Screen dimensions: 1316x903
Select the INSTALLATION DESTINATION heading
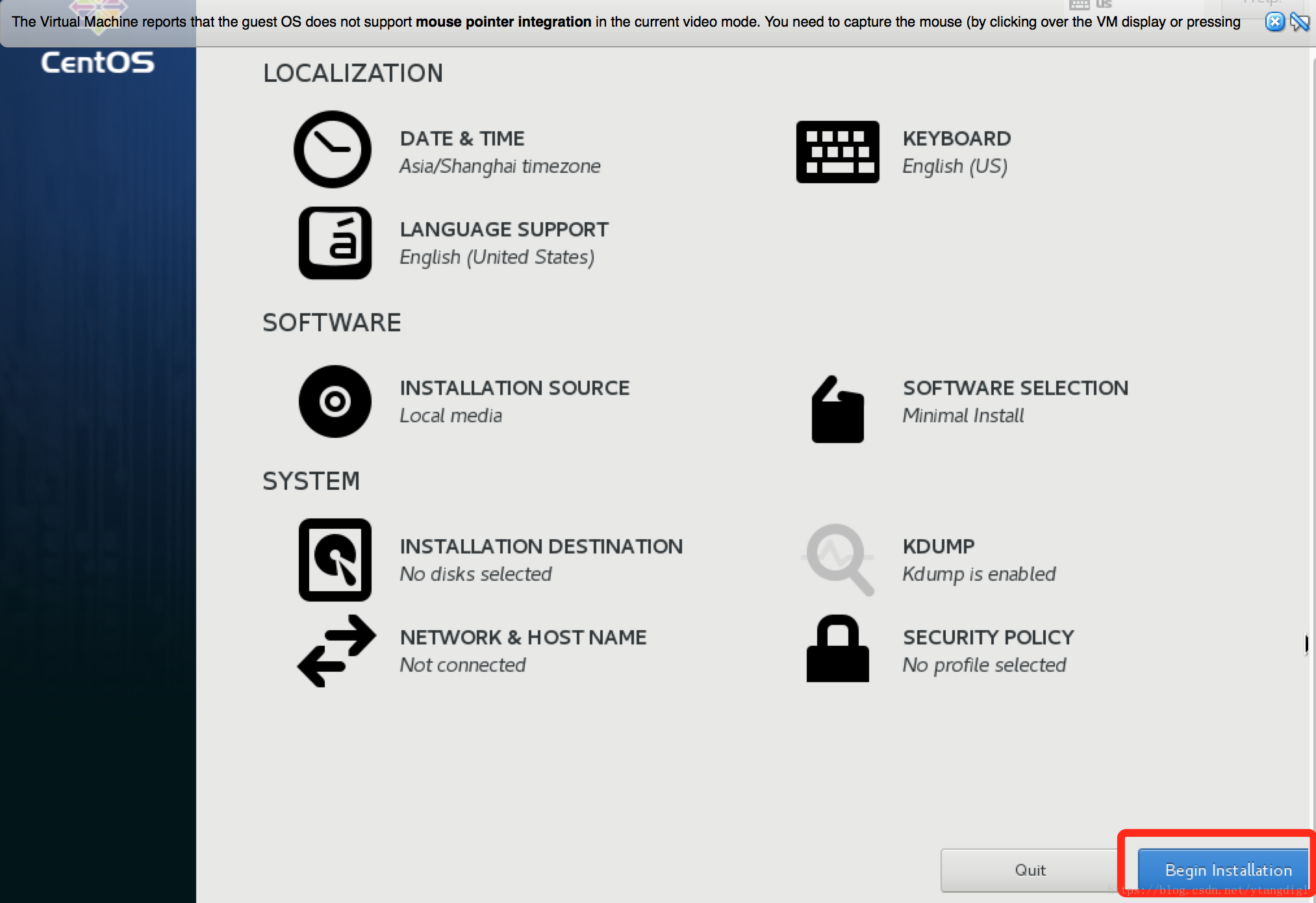(541, 546)
